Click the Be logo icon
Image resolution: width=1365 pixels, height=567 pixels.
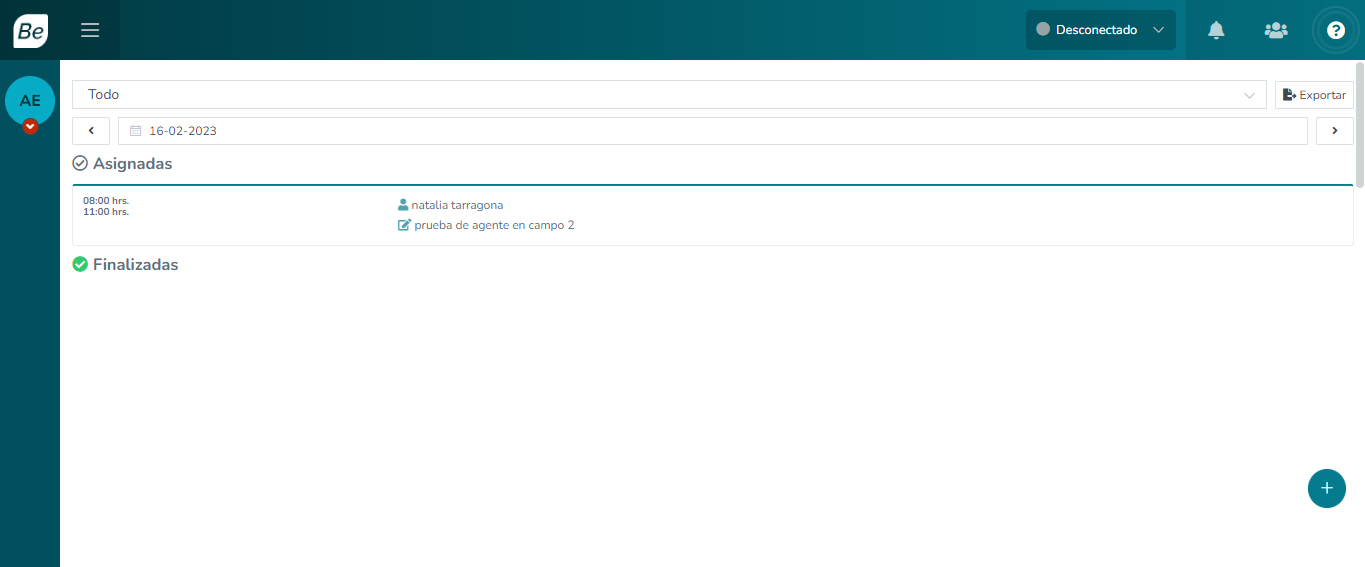coord(30,30)
